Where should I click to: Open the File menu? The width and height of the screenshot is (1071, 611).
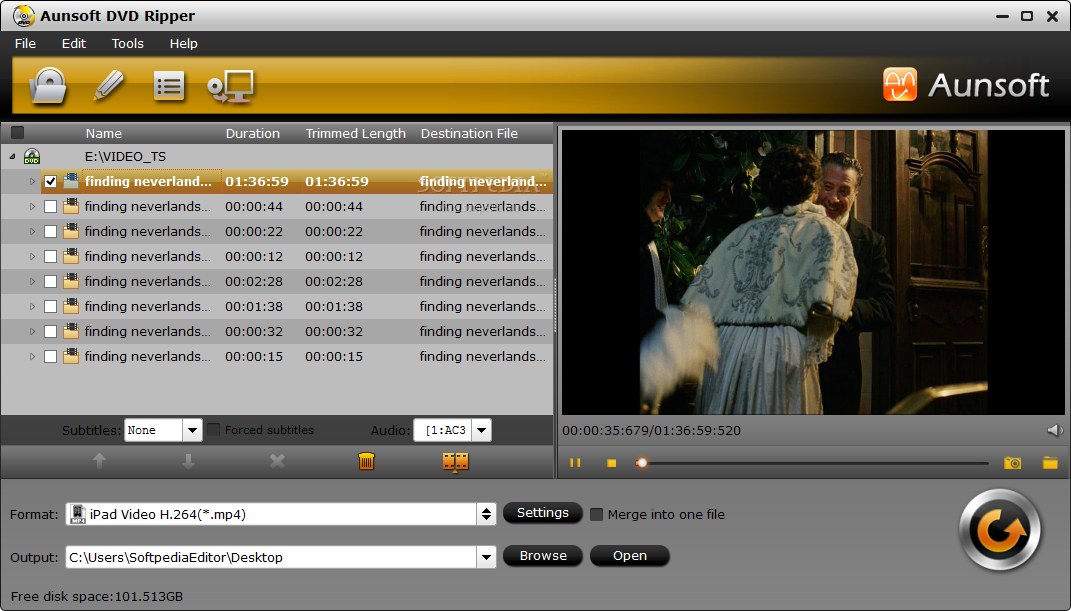click(25, 43)
